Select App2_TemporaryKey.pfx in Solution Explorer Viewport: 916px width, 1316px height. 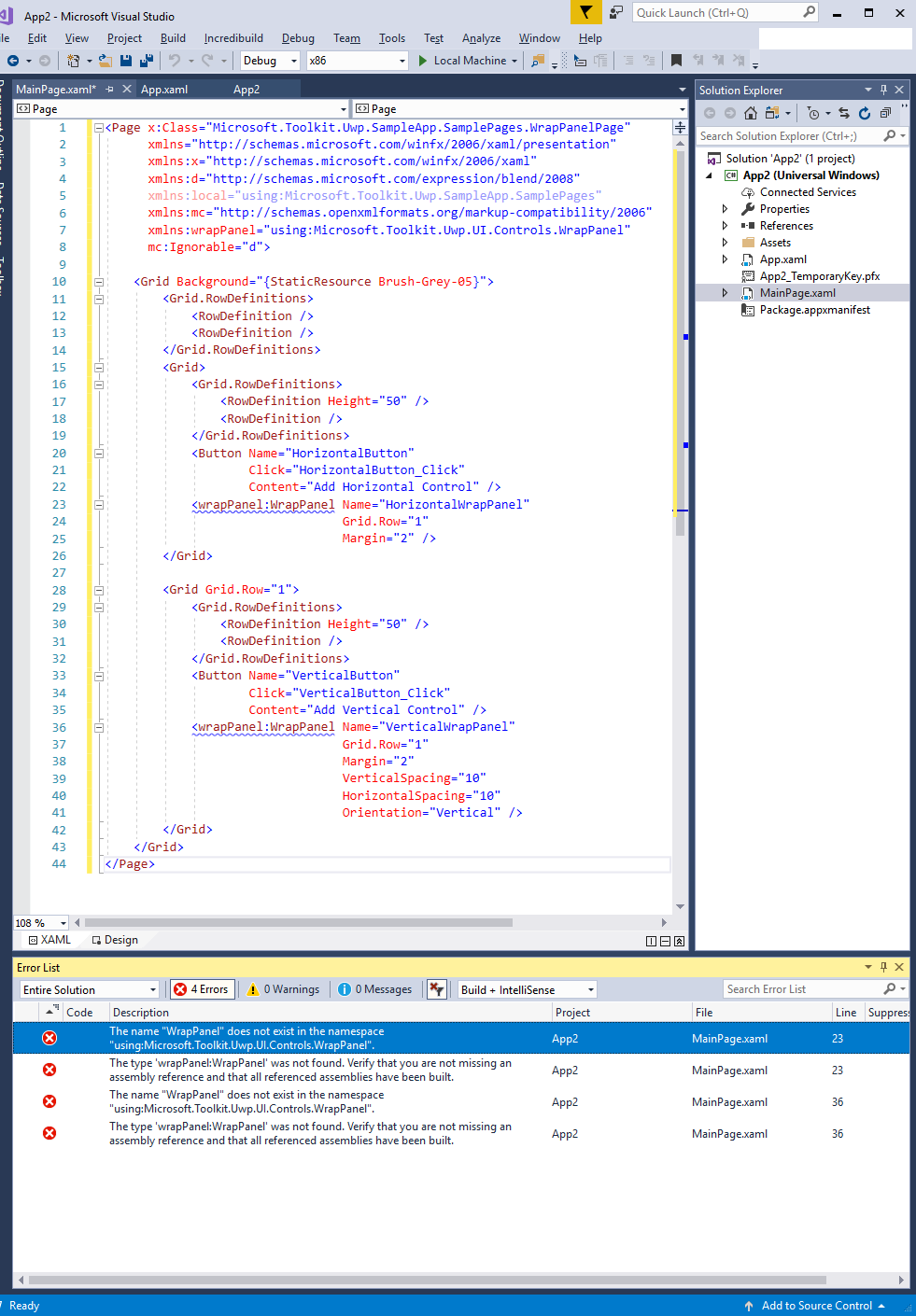tap(819, 276)
